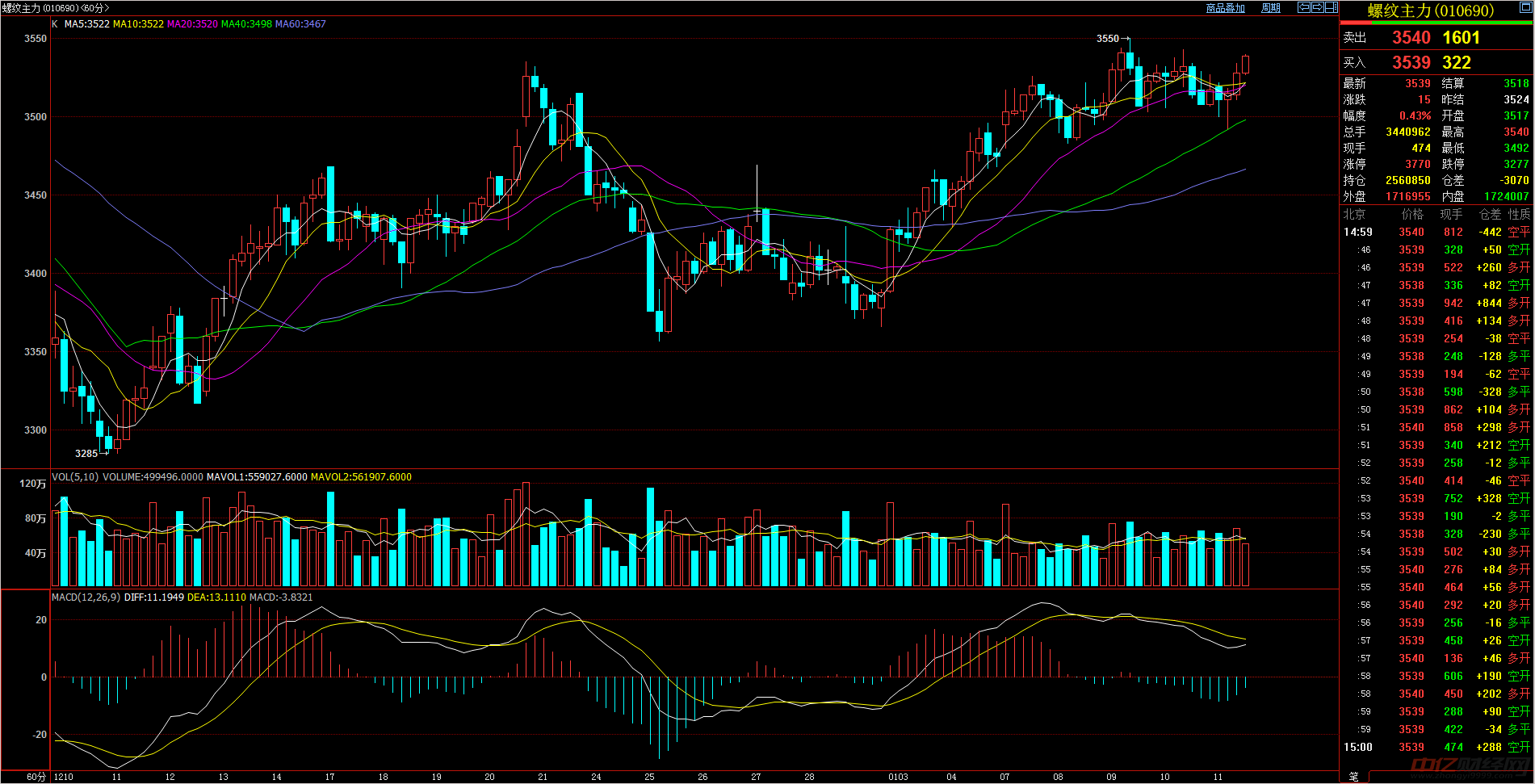1535x784 pixels.
Task: Toggle the split-panel layout icon
Action: pos(1332,7)
